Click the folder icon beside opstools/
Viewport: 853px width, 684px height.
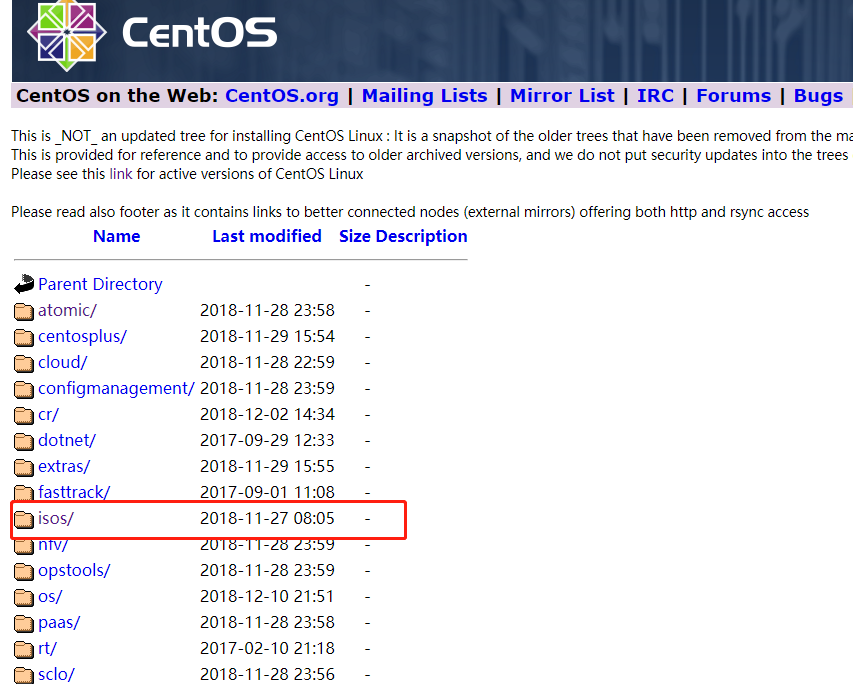point(24,571)
